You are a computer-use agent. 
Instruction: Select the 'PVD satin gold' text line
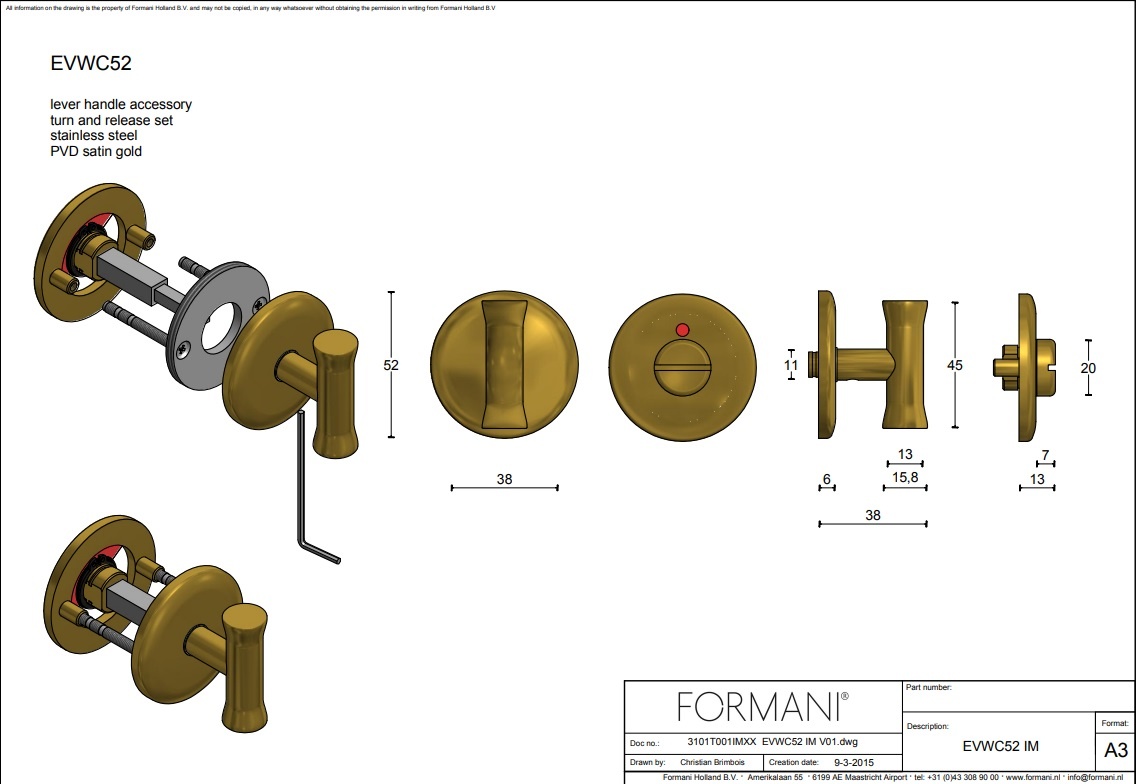96,152
